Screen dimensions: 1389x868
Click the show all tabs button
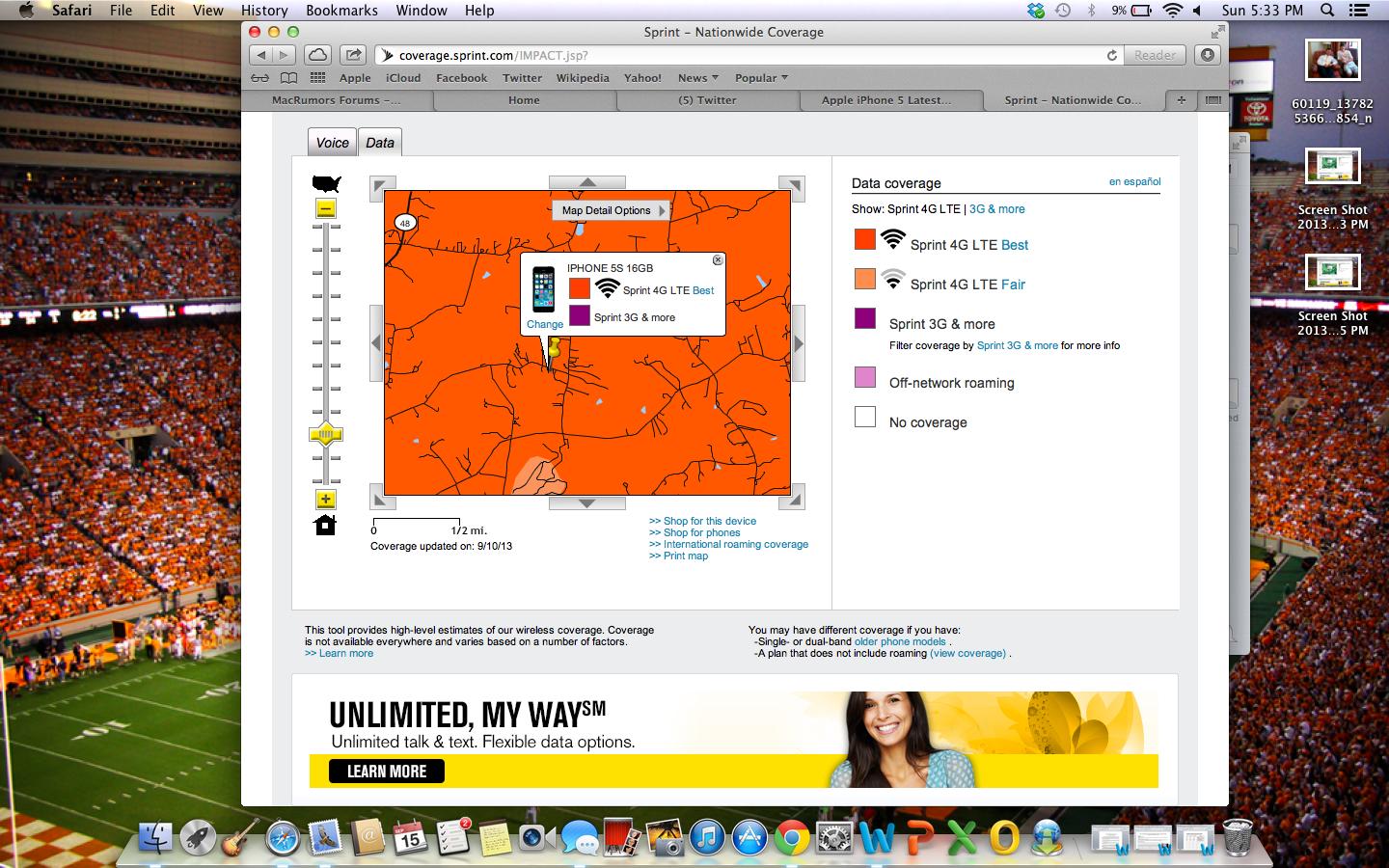point(1212,100)
